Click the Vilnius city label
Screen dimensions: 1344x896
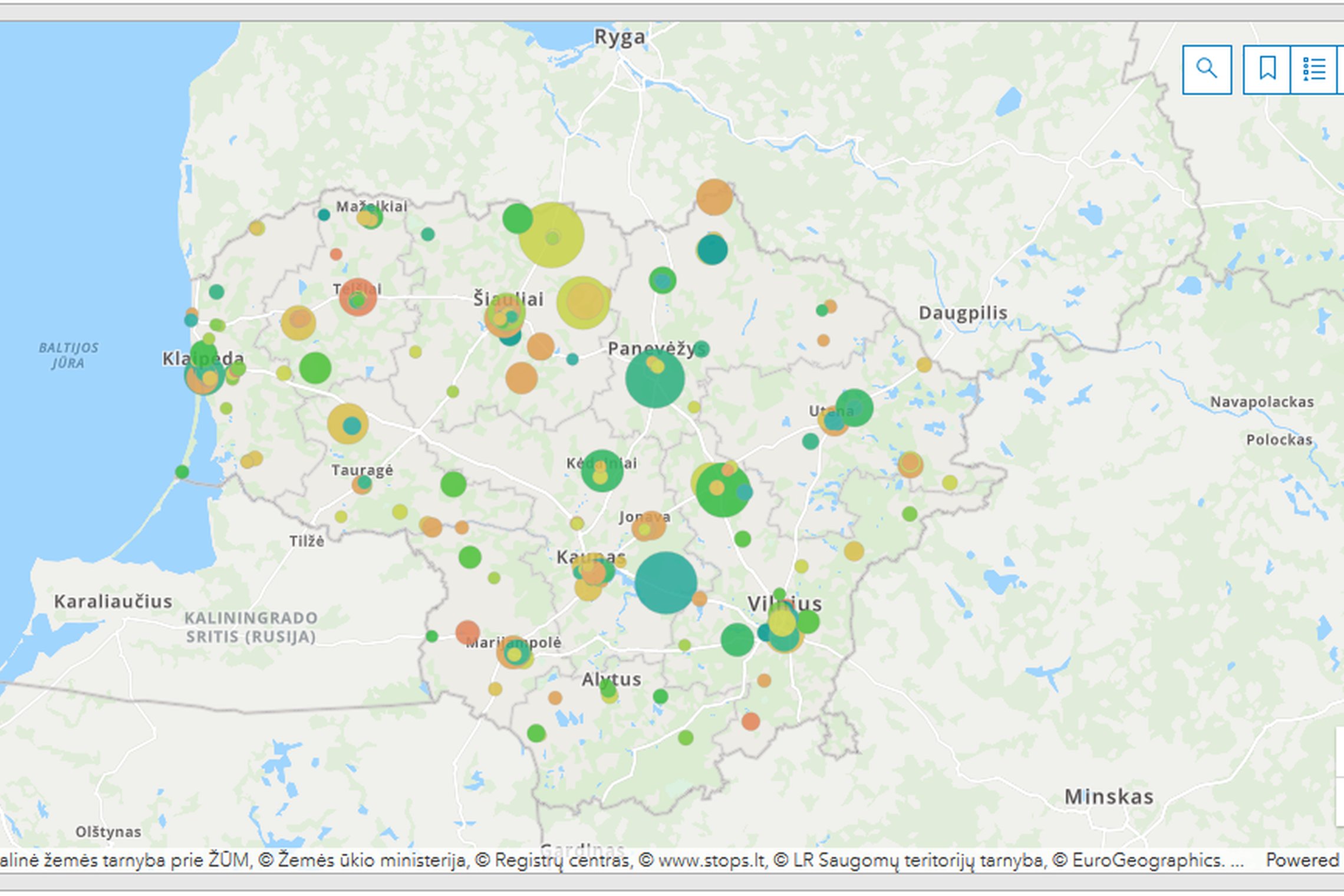click(x=784, y=604)
